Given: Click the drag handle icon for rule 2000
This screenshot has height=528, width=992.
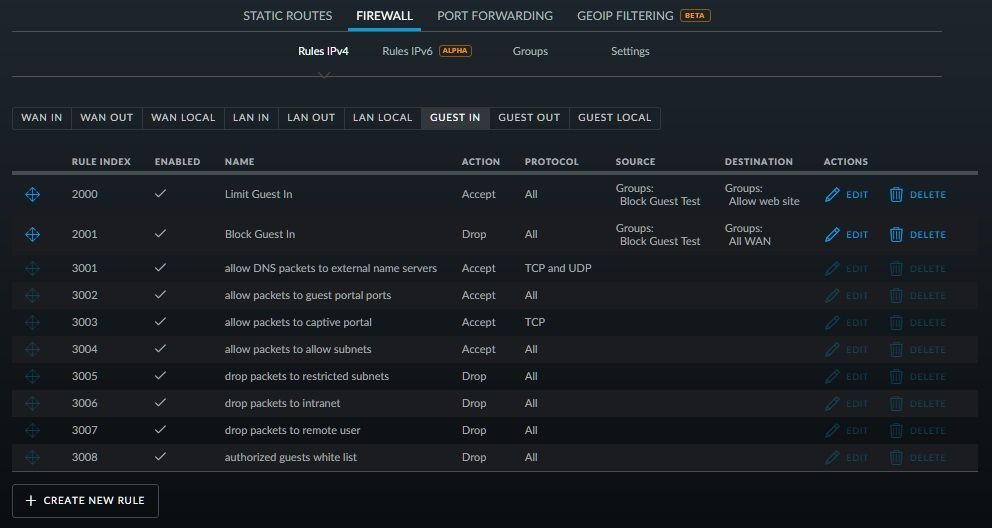Looking at the screenshot, I should [32, 195].
